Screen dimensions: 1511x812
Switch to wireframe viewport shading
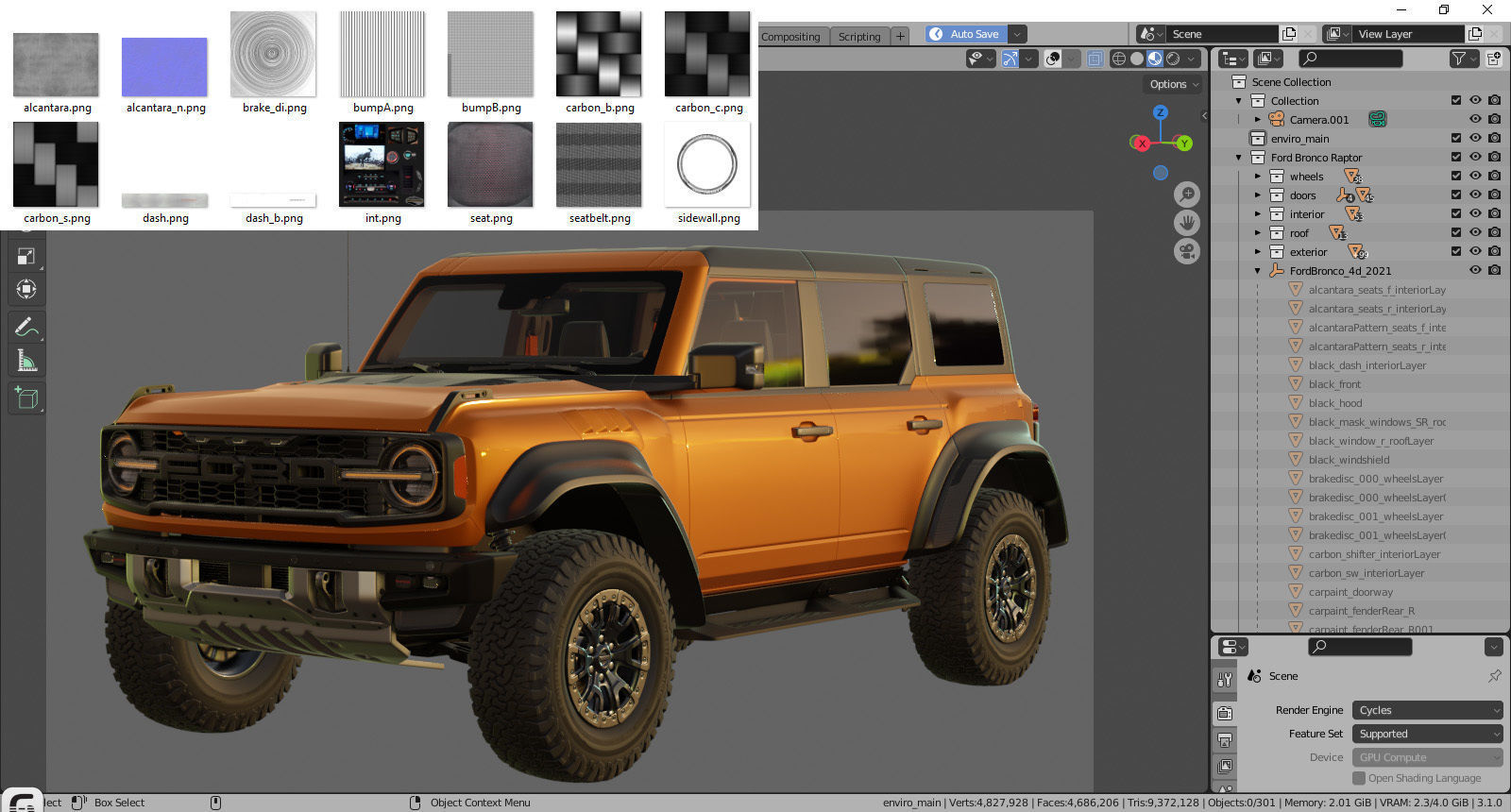click(1119, 59)
